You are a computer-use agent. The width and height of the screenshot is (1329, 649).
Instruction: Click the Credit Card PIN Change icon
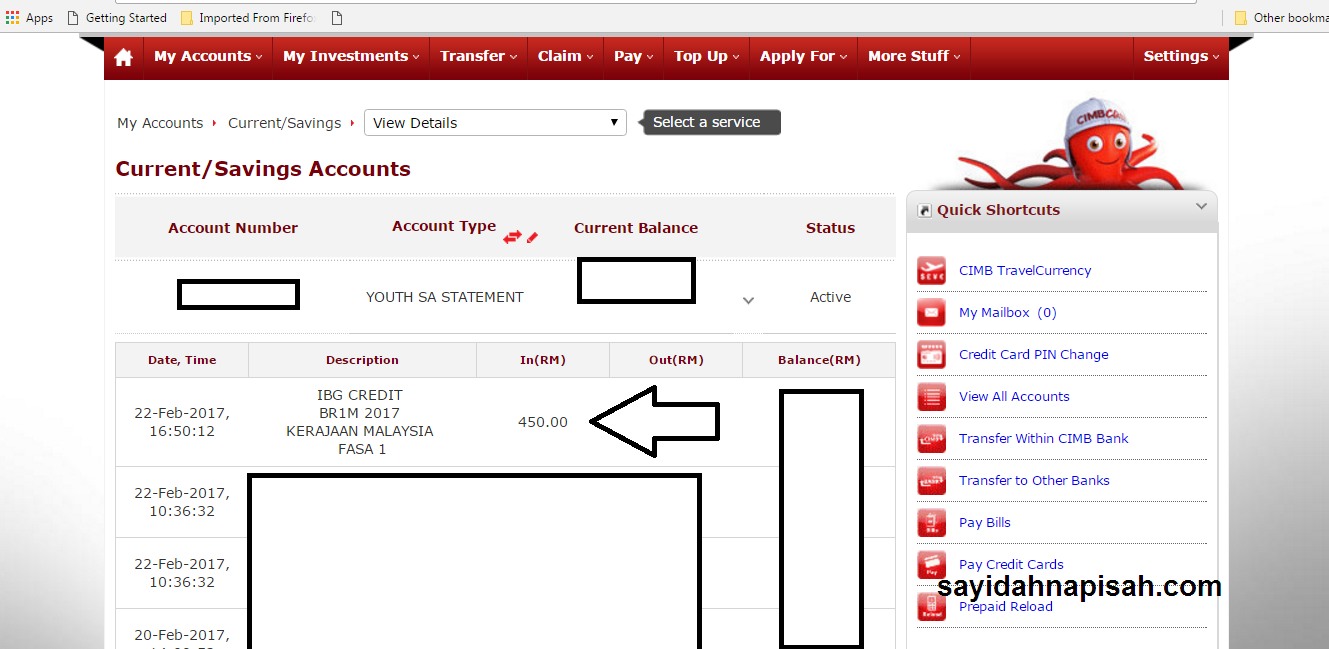tap(931, 355)
